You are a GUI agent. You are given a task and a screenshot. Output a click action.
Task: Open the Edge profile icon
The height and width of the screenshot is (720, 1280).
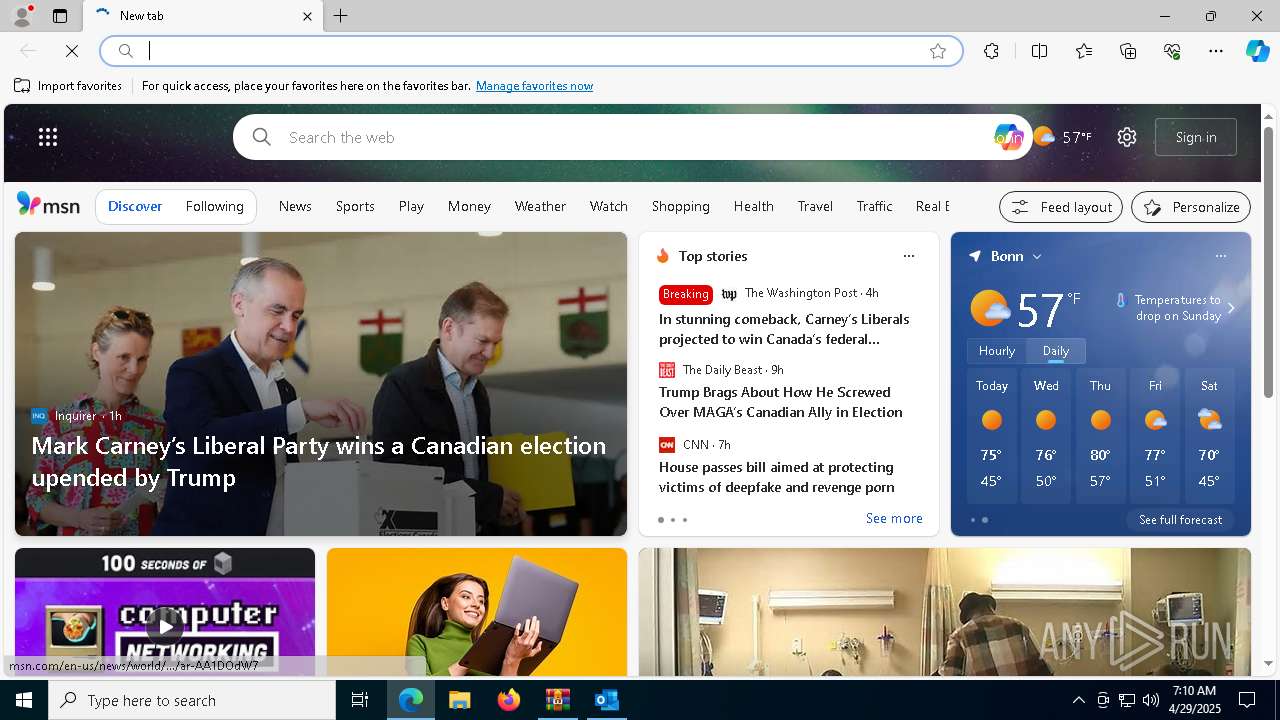pyautogui.click(x=21, y=16)
